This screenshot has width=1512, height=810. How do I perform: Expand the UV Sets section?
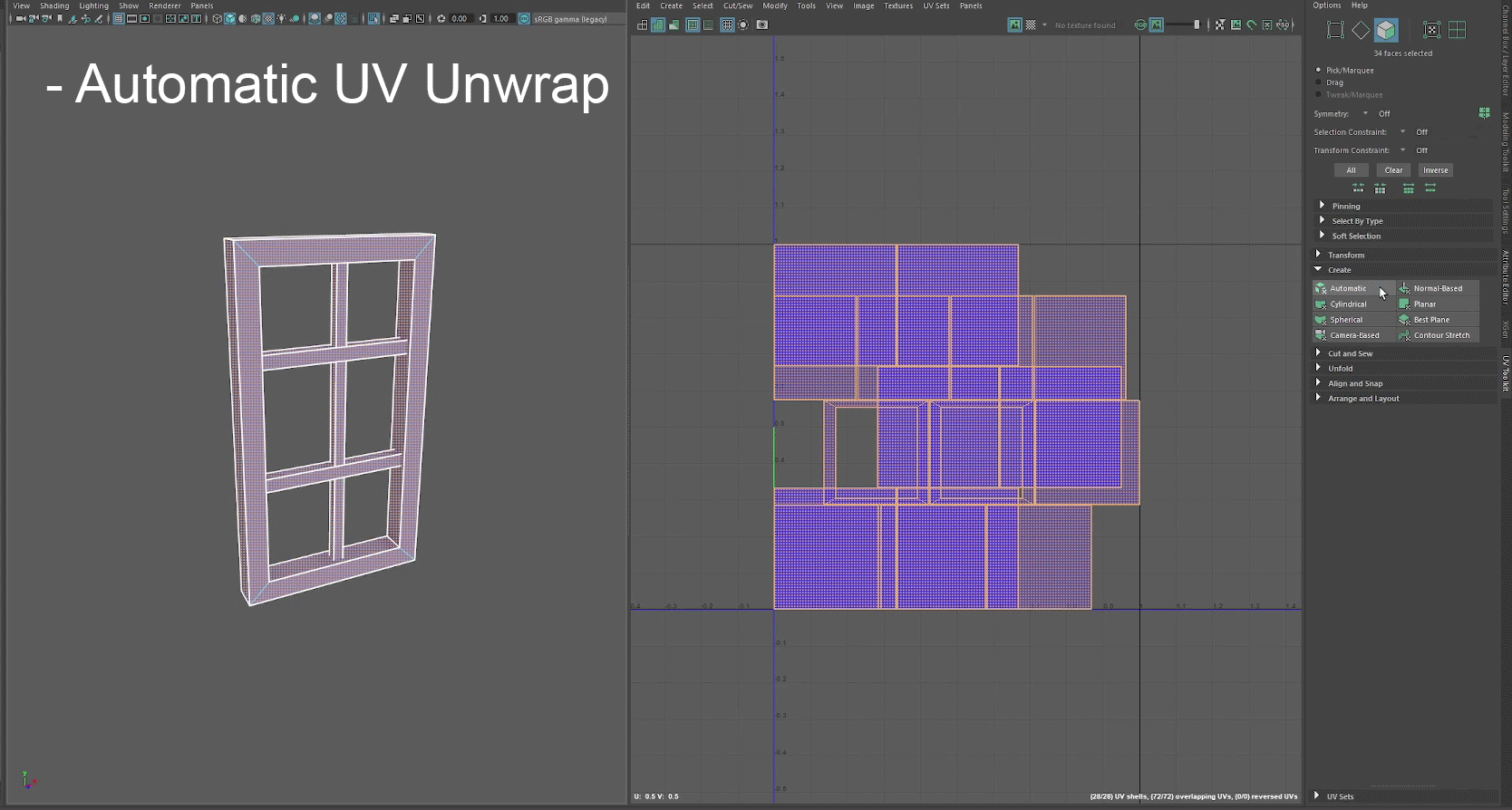1403,796
